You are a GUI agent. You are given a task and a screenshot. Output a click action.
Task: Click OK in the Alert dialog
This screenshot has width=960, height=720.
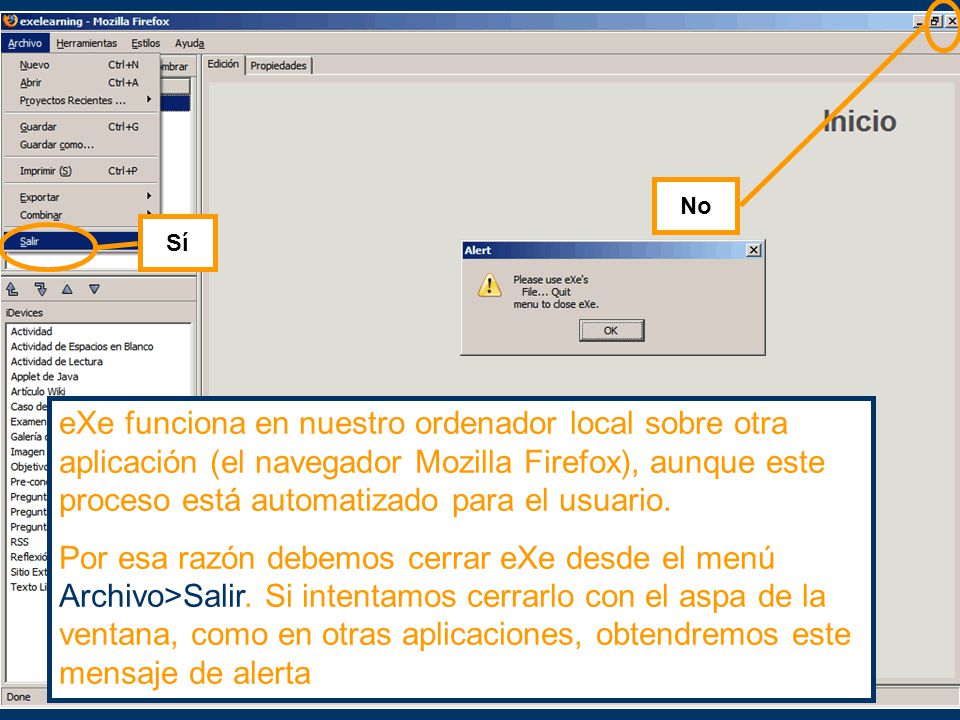(611, 331)
